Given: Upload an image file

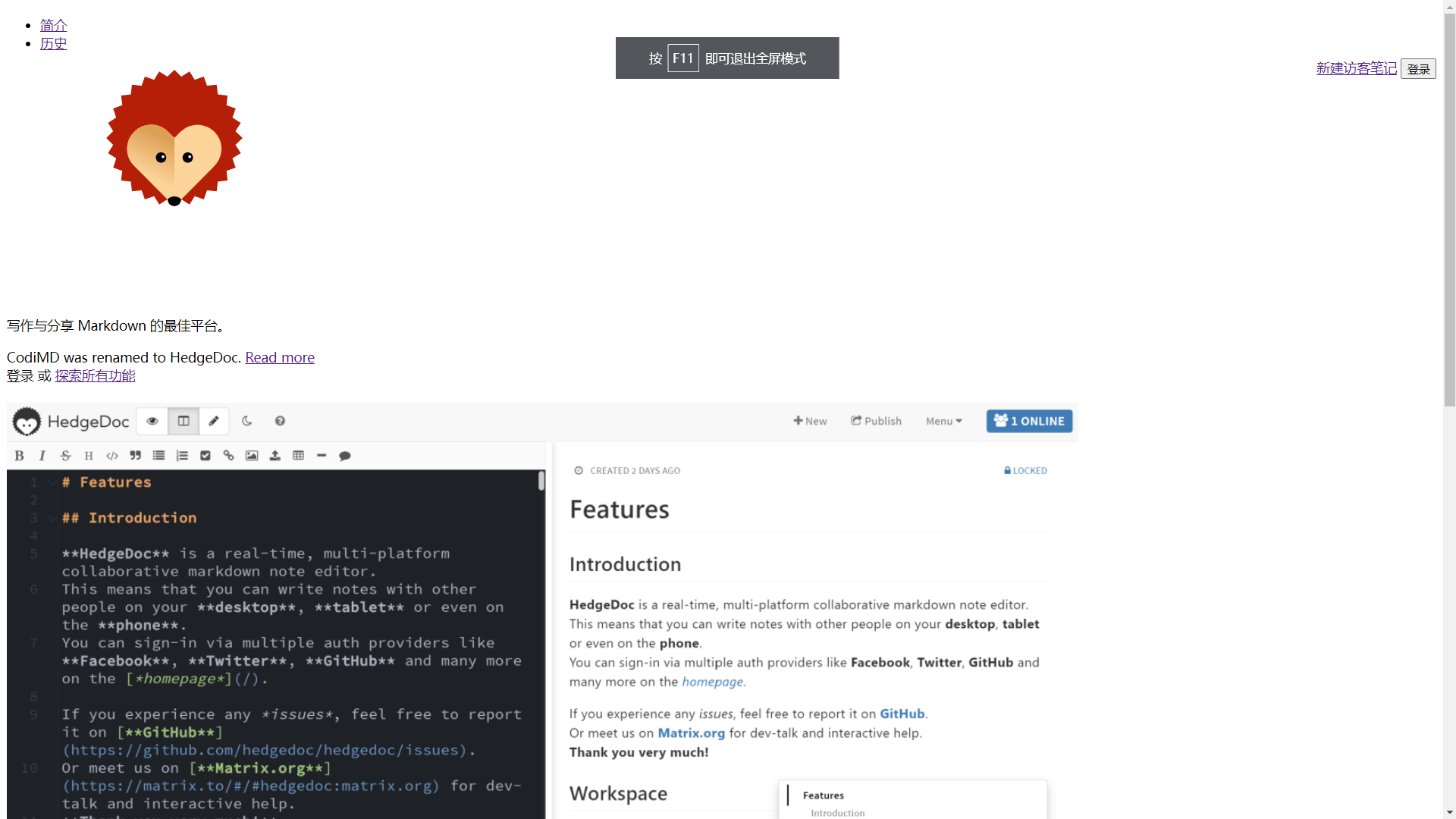Looking at the screenshot, I should (275, 455).
